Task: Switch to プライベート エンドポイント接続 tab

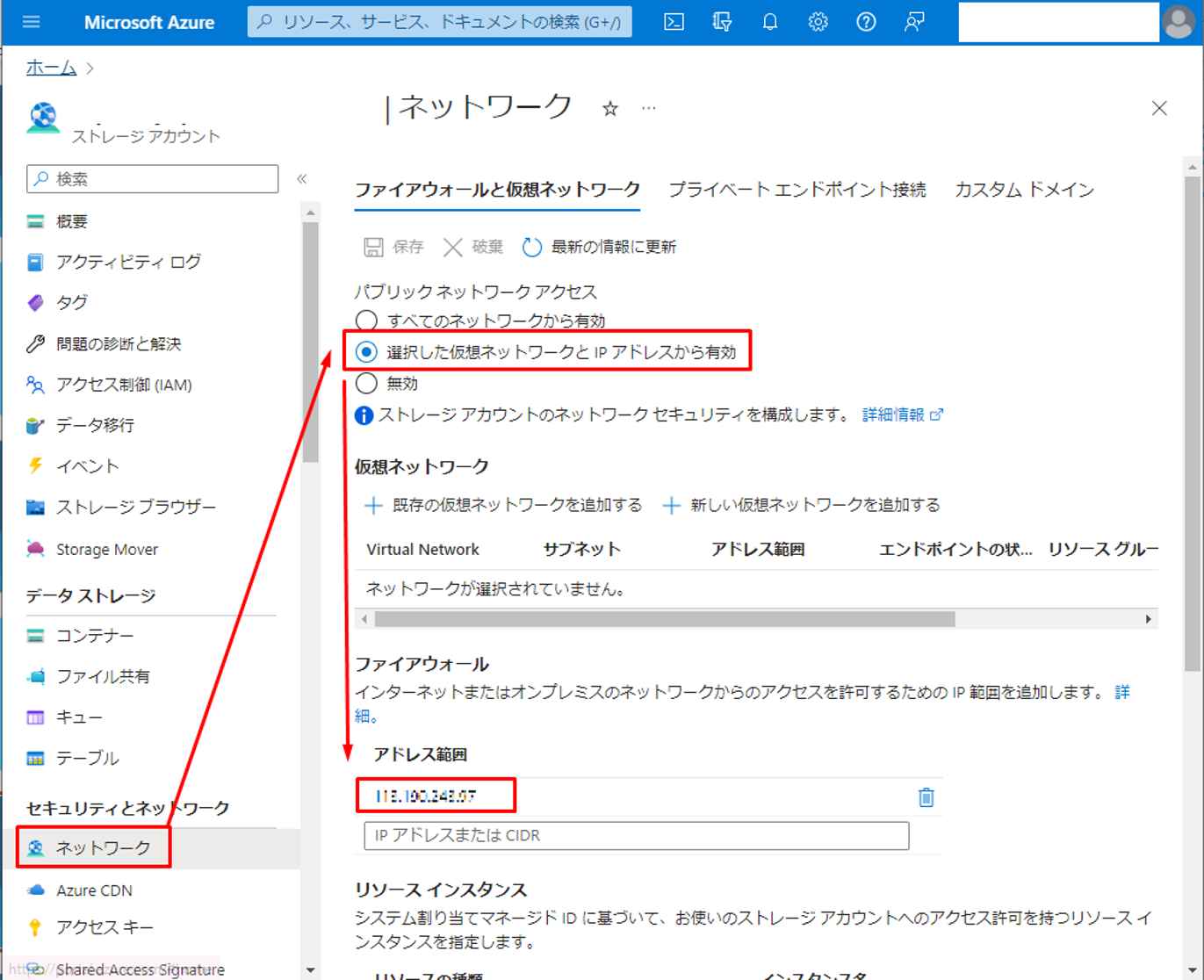Action: (797, 190)
